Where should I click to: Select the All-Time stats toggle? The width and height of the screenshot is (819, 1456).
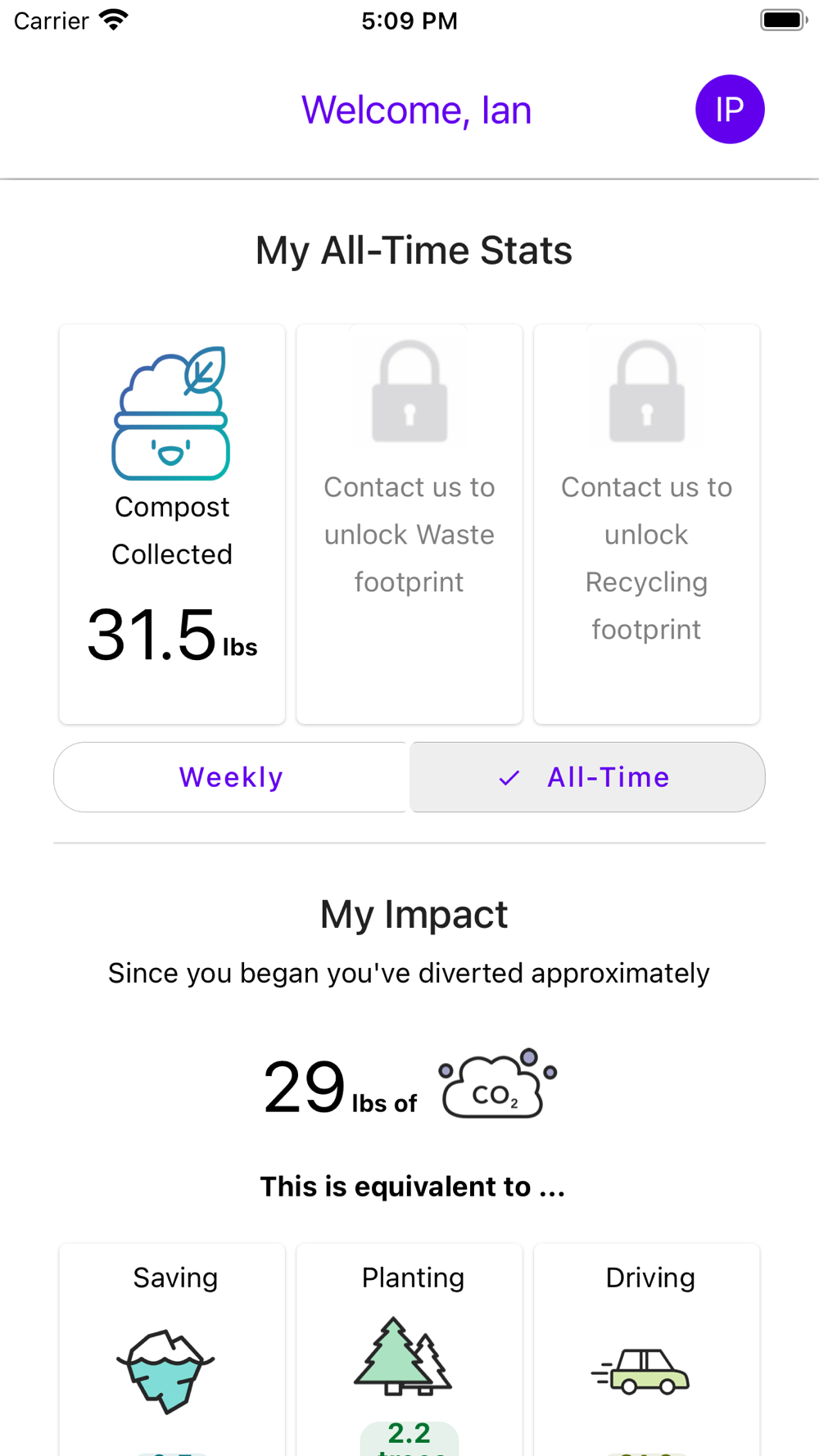(587, 777)
